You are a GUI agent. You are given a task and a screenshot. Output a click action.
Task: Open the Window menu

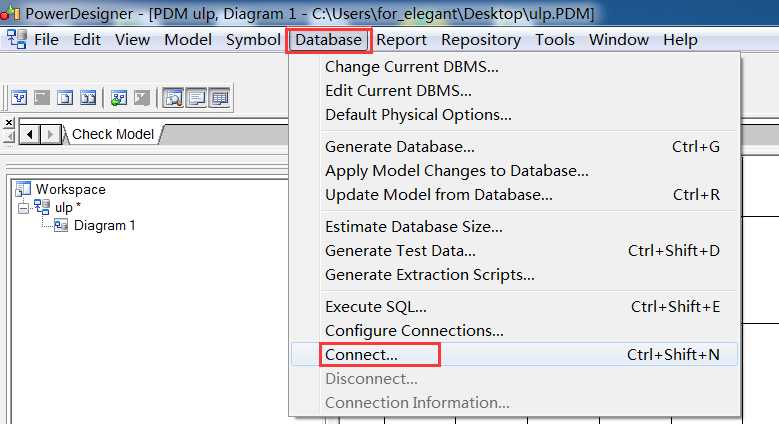coord(619,40)
